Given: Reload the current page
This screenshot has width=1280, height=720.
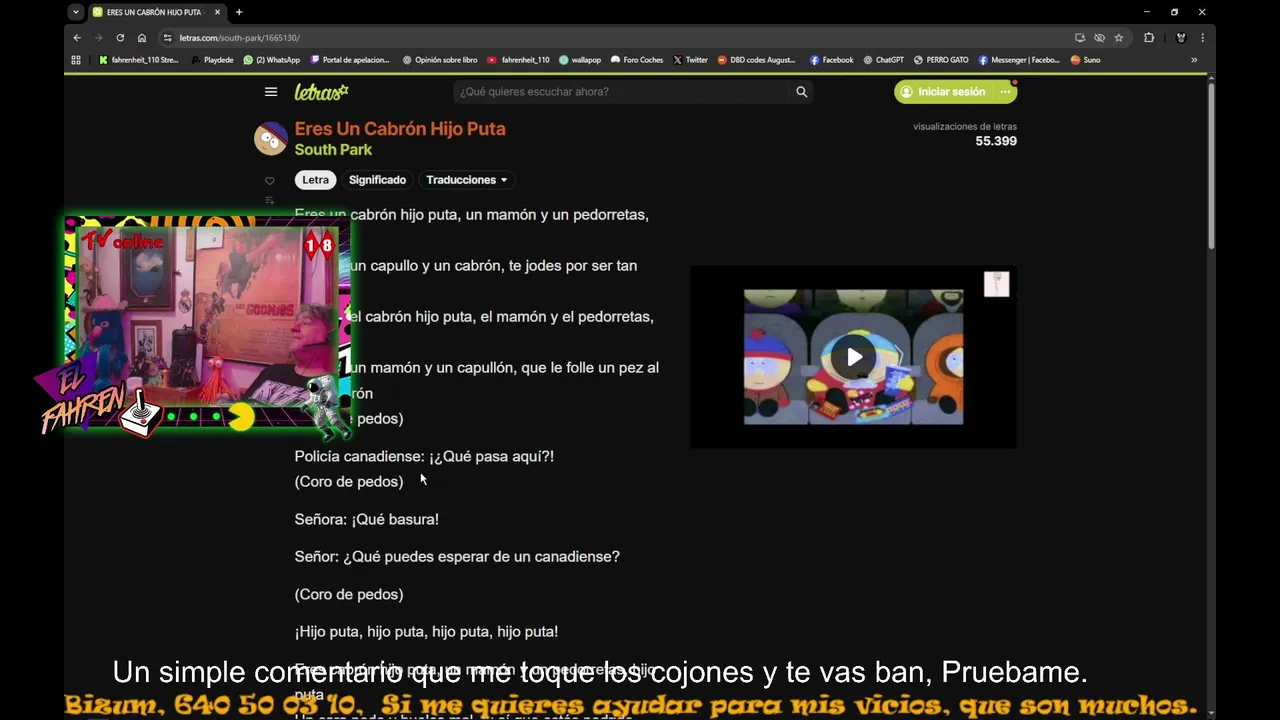Looking at the screenshot, I should 120,38.
